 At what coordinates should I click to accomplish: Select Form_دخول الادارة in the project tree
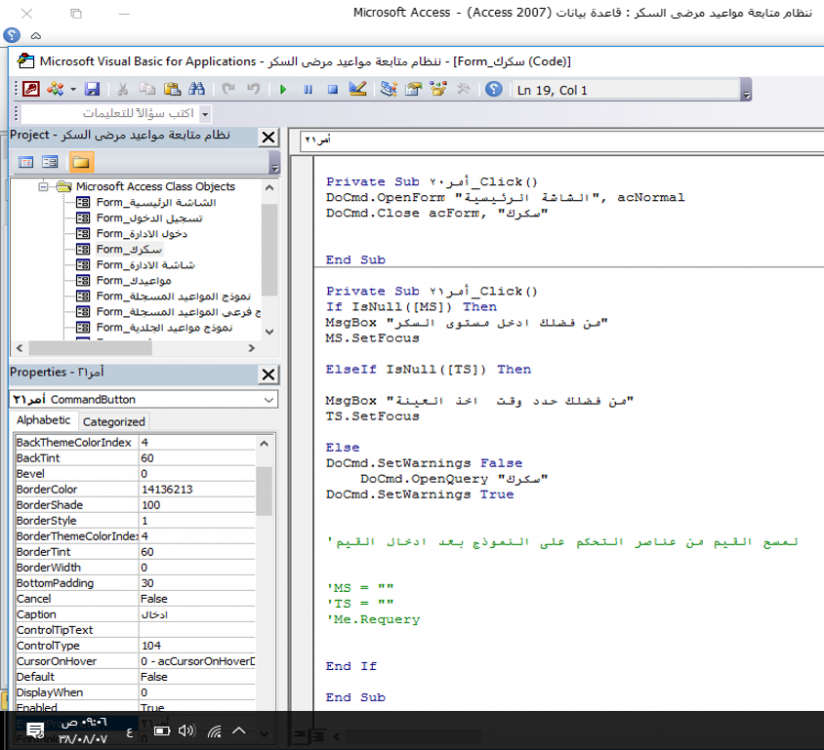tap(142, 233)
